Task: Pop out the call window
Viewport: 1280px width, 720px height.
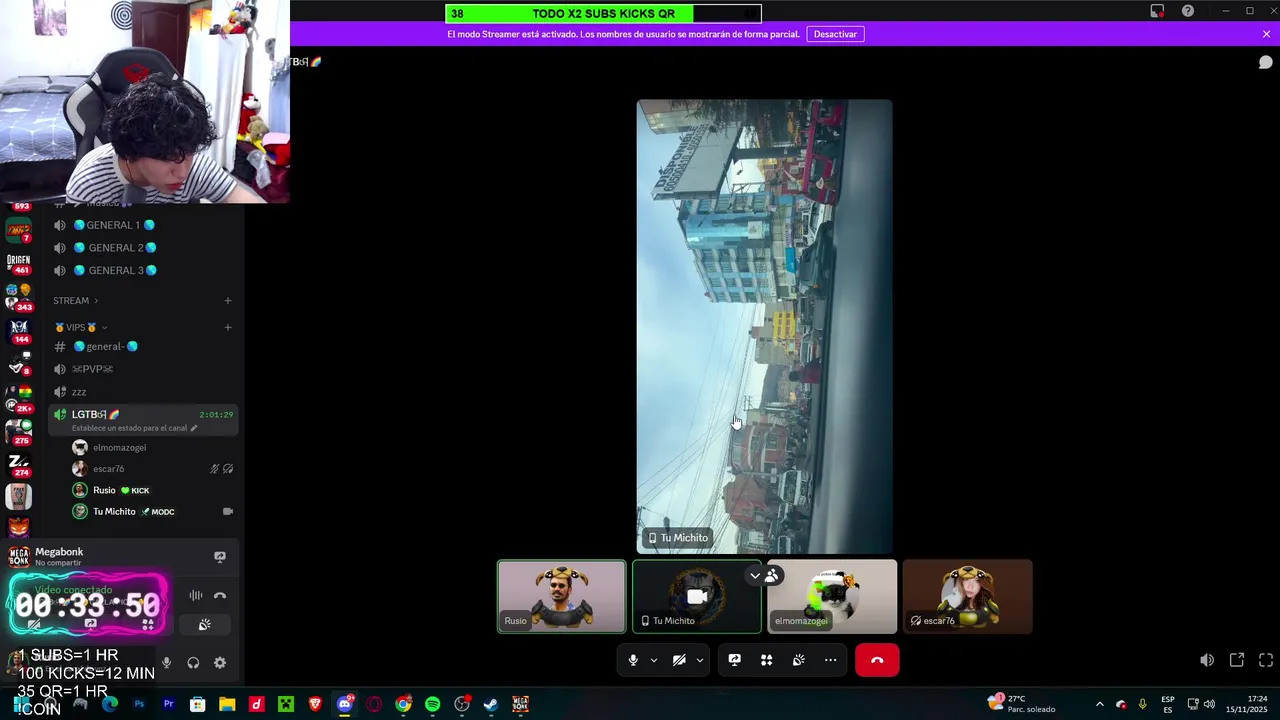Action: pos(1237,660)
